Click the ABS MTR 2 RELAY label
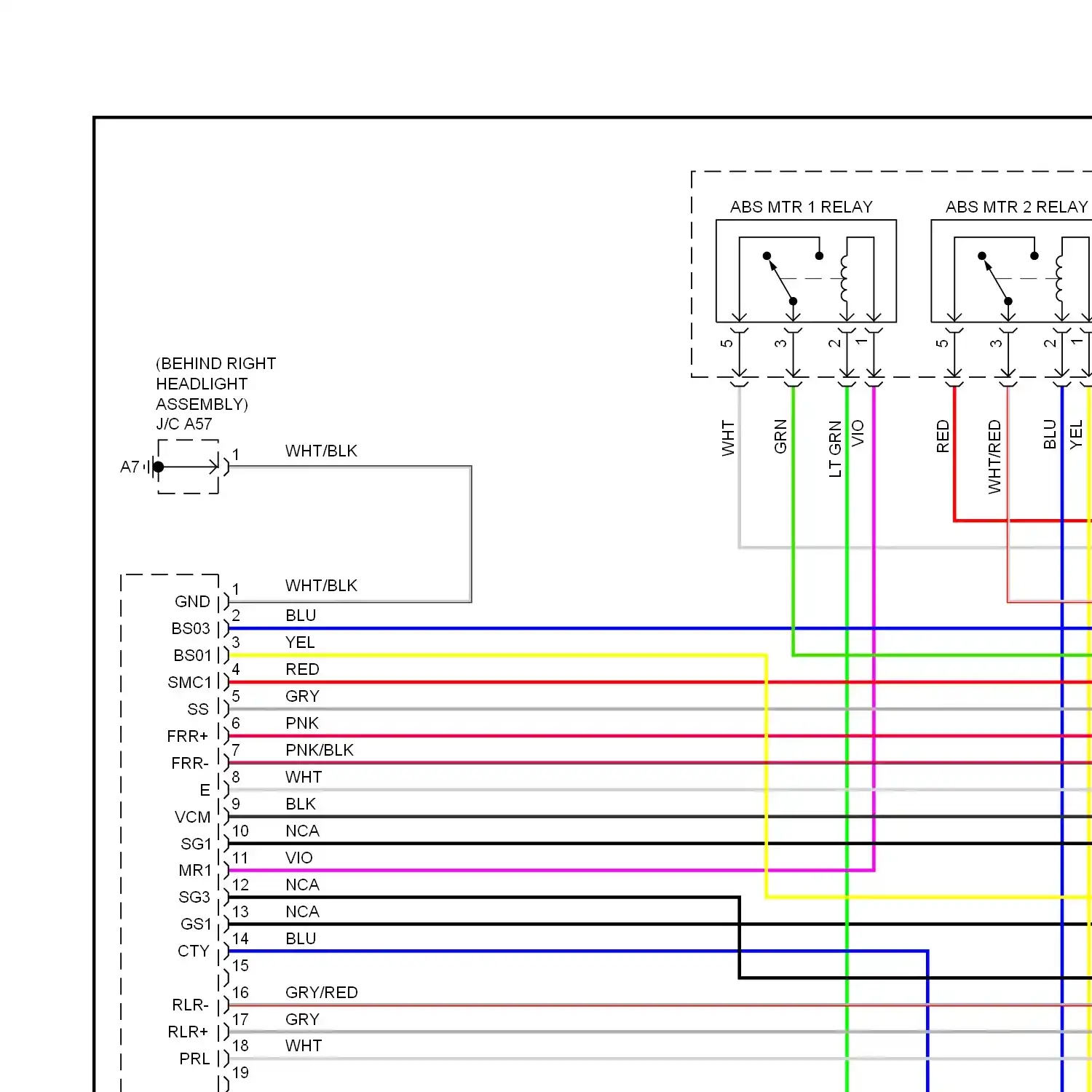1092x1092 pixels. pos(1016,207)
